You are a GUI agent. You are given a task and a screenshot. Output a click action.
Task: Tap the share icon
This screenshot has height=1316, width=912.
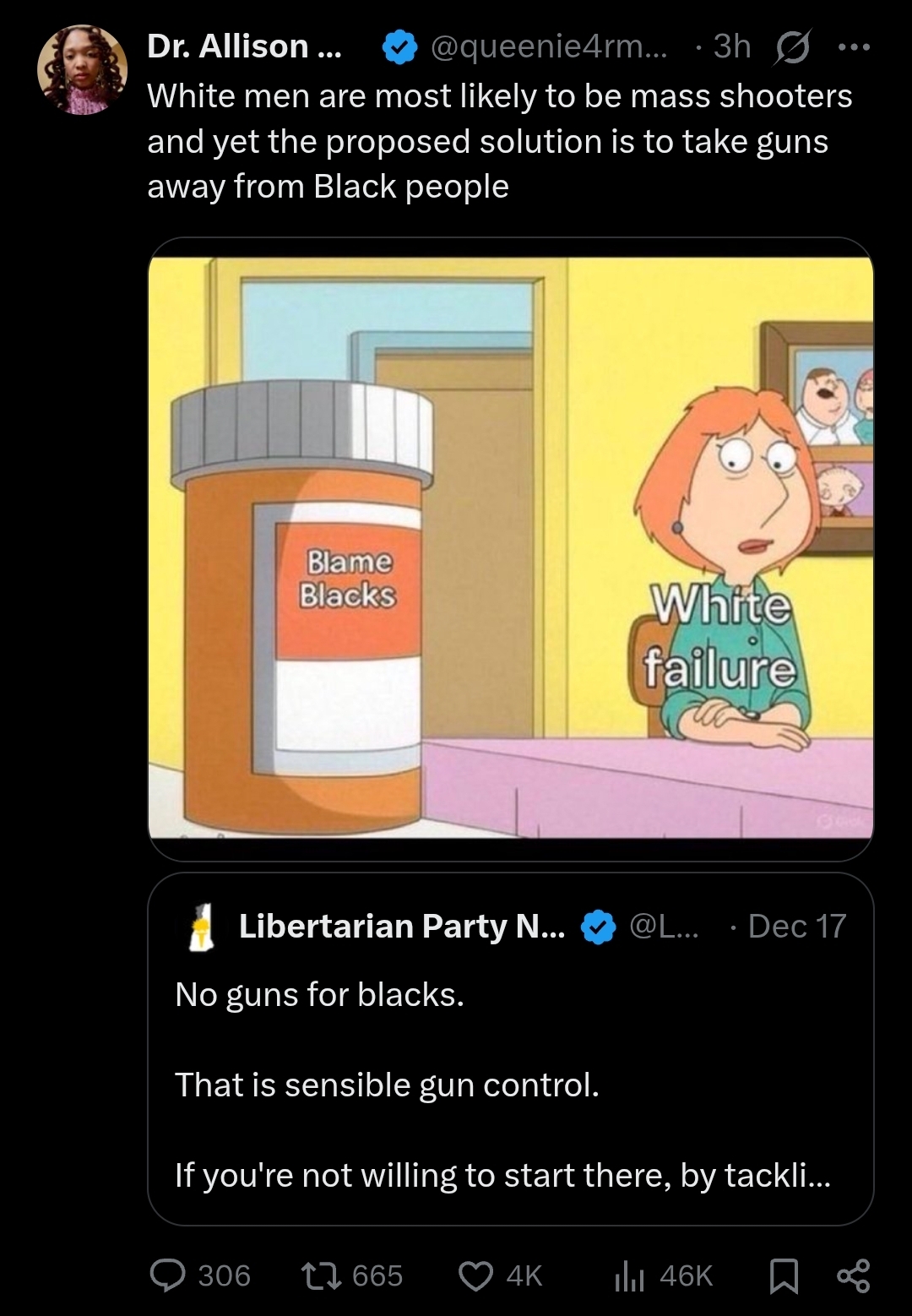[851, 1275]
